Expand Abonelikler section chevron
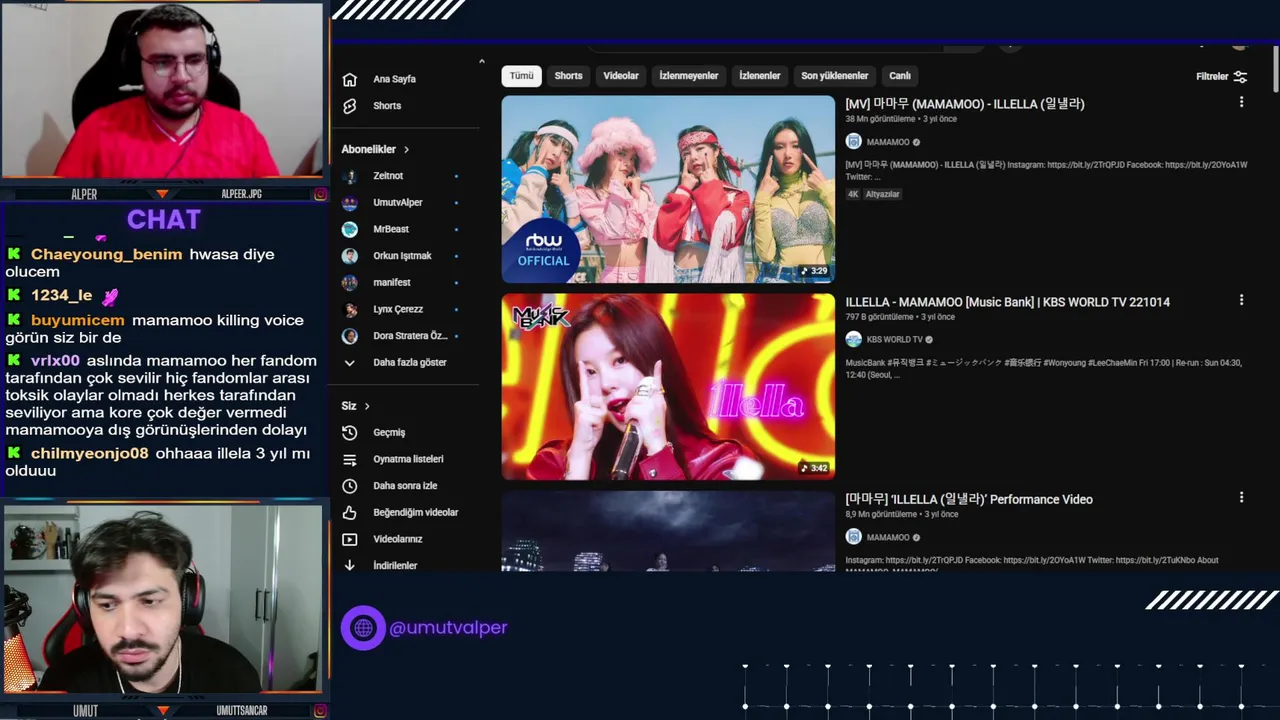The image size is (1280, 720). point(406,150)
